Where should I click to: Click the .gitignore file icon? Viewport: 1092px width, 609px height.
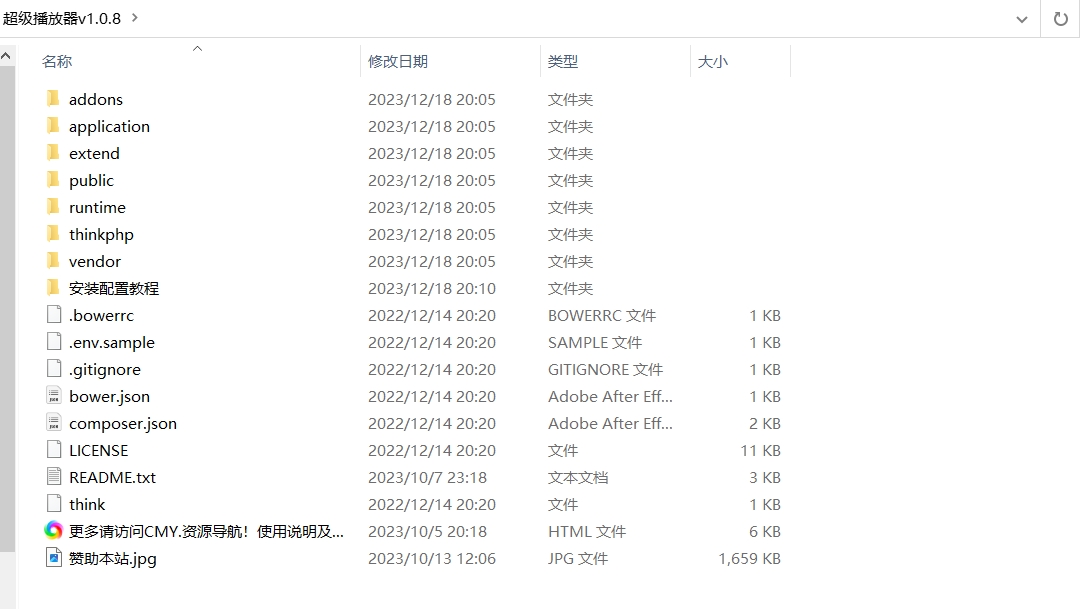point(53,369)
